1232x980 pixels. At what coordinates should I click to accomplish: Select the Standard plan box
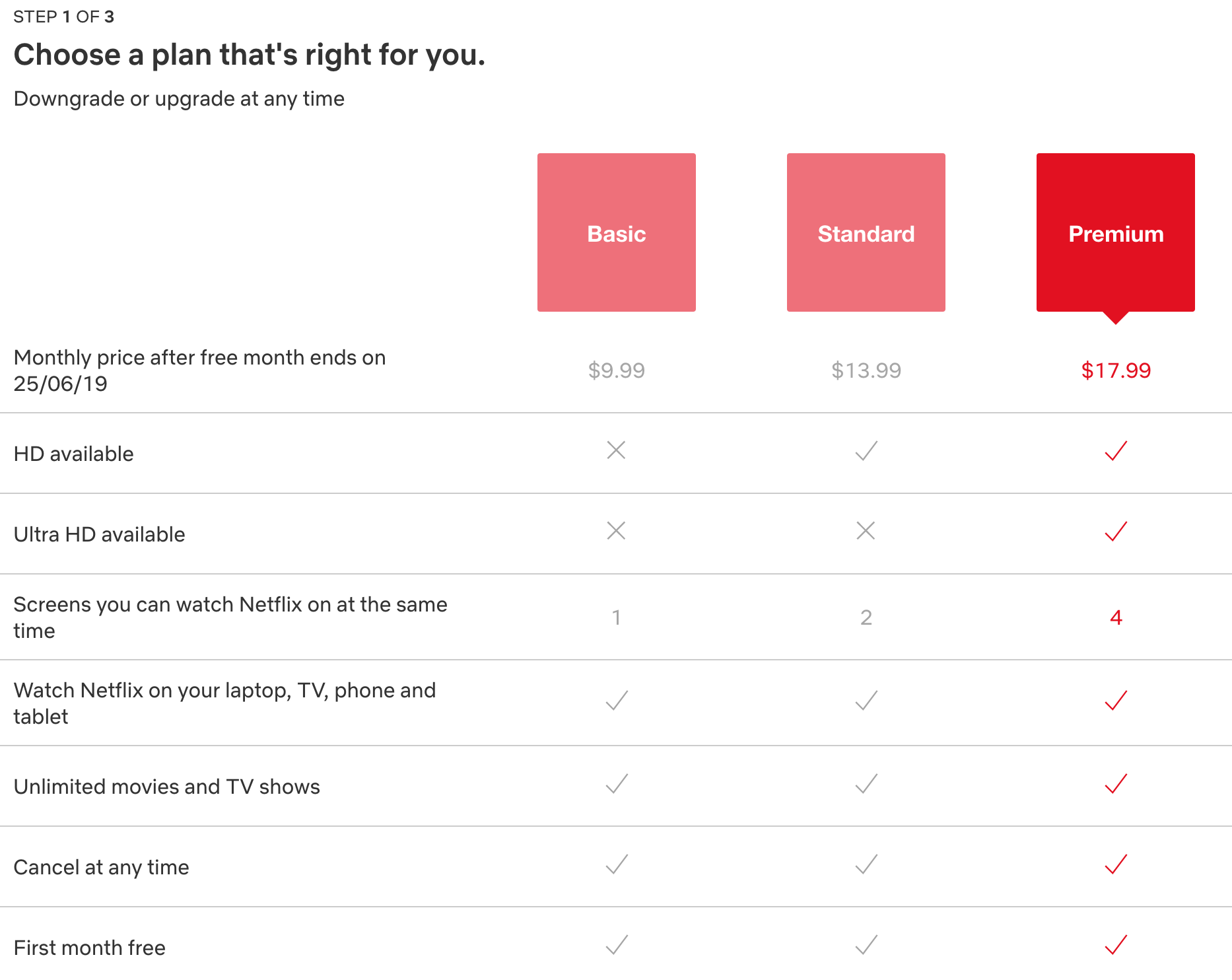pos(866,232)
